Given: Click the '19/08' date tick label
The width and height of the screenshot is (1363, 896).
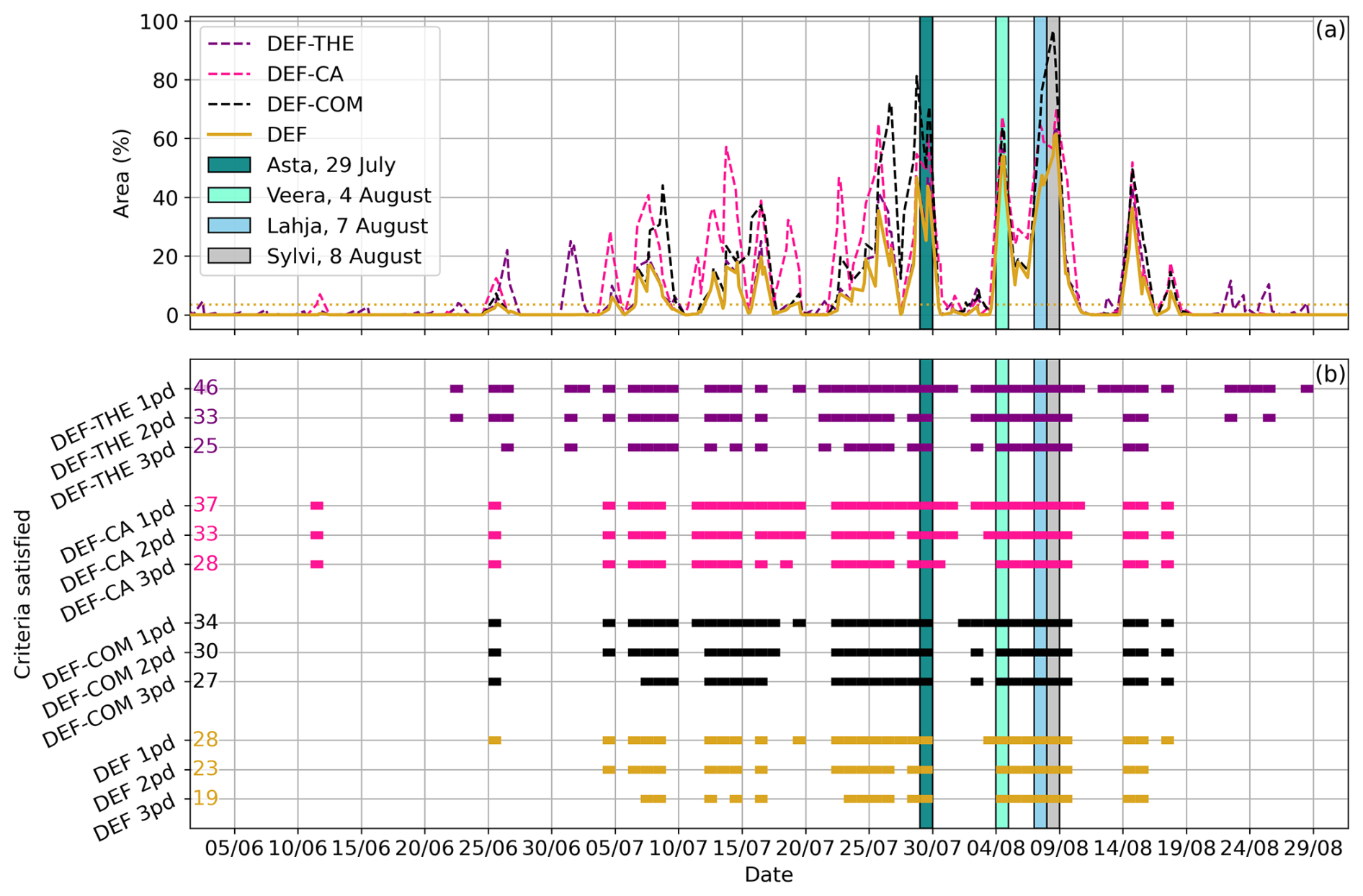Looking at the screenshot, I should click(1186, 848).
